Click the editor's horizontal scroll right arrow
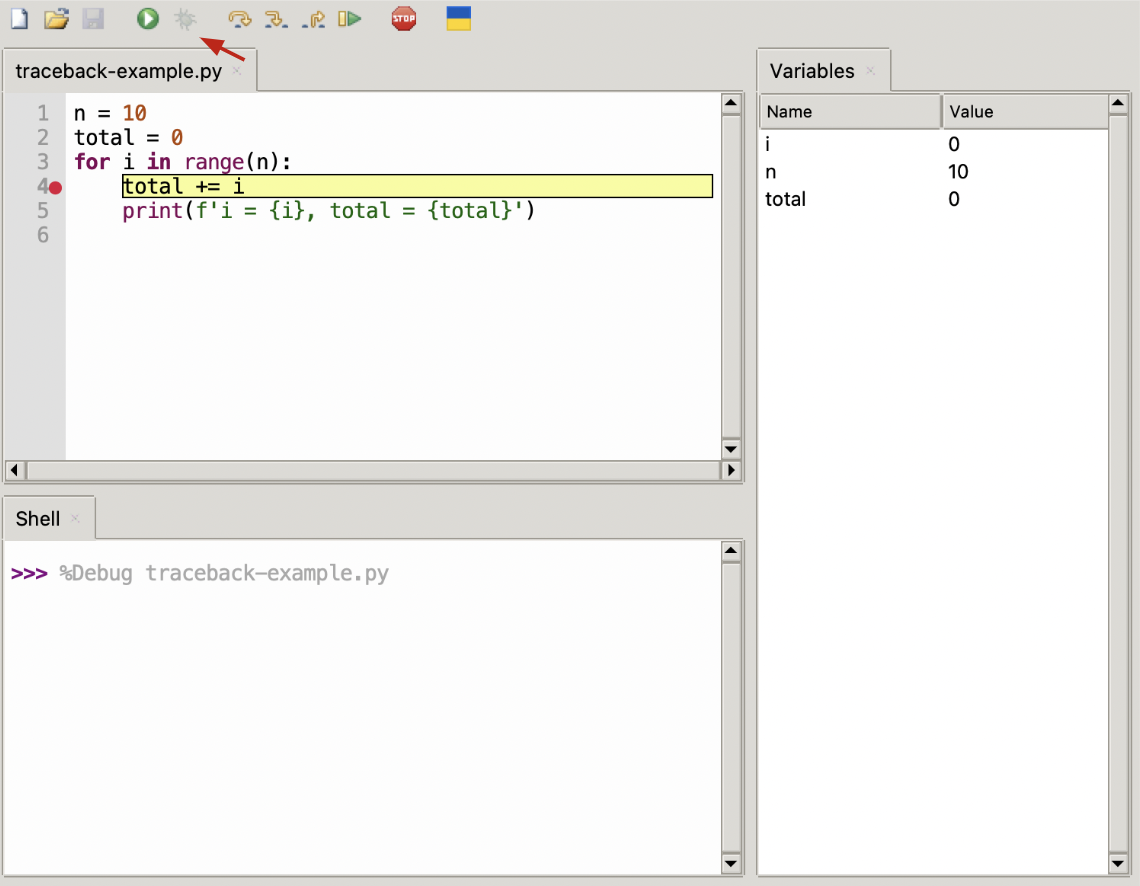 [731, 470]
